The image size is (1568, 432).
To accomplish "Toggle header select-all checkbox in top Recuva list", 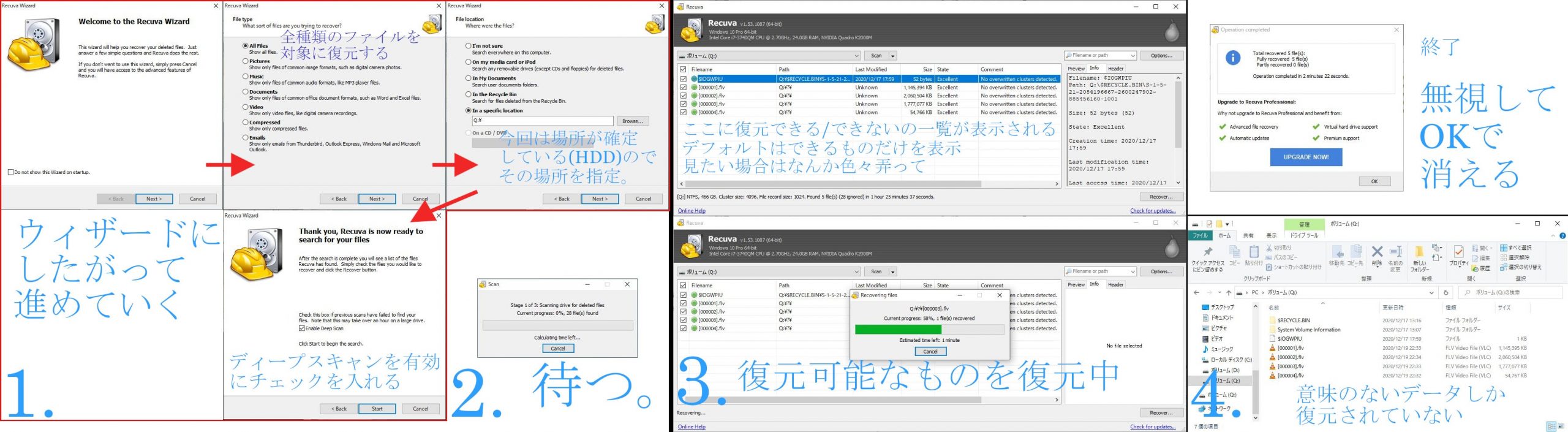I will 684,69.
